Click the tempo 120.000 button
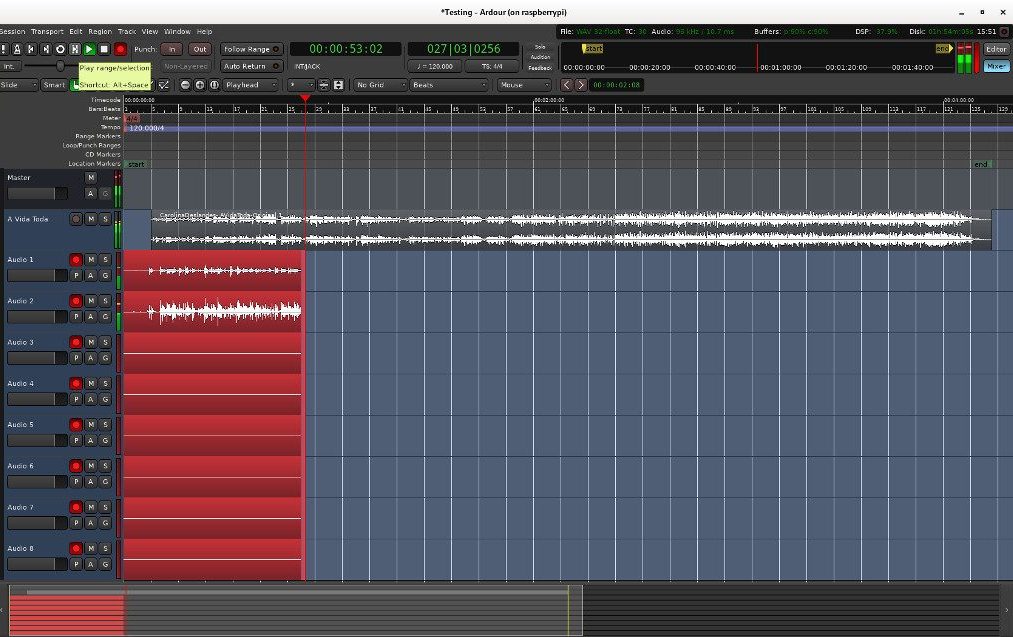Image resolution: width=1013 pixels, height=637 pixels. point(434,67)
